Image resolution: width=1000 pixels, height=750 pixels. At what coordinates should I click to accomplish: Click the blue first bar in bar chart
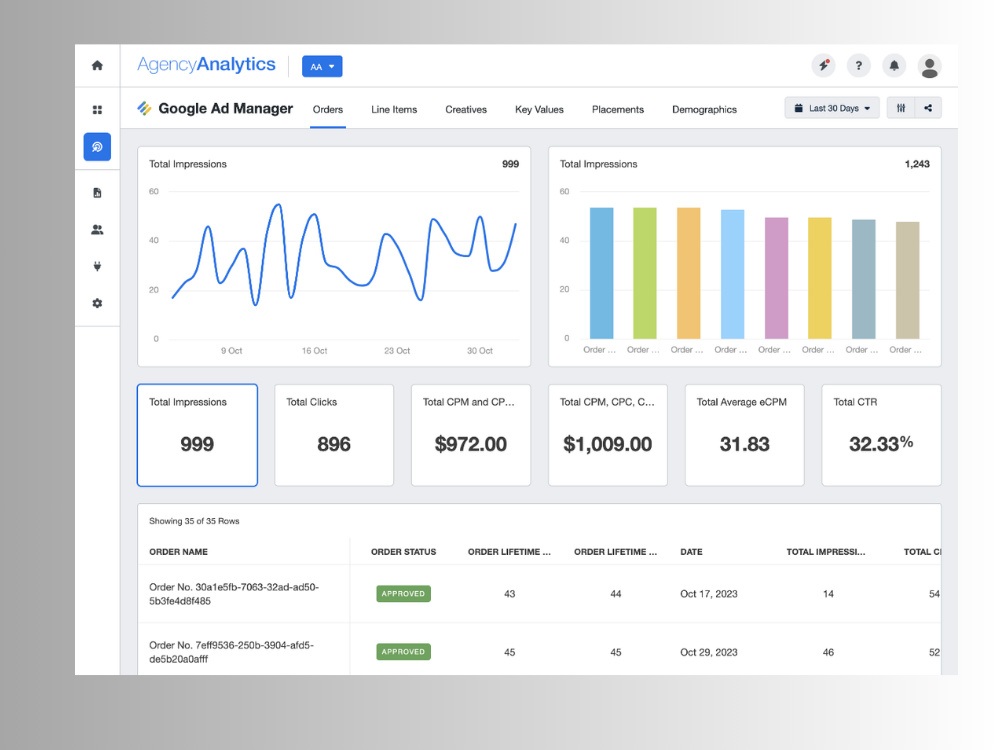click(601, 273)
